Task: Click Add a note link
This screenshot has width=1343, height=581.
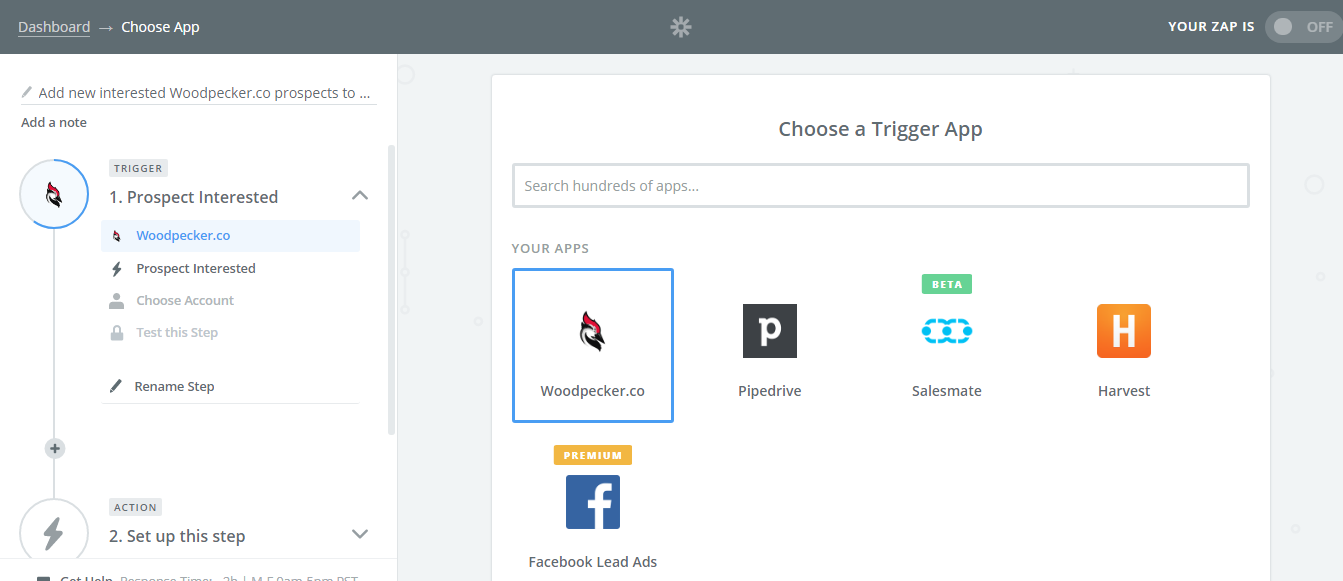Action: click(54, 122)
